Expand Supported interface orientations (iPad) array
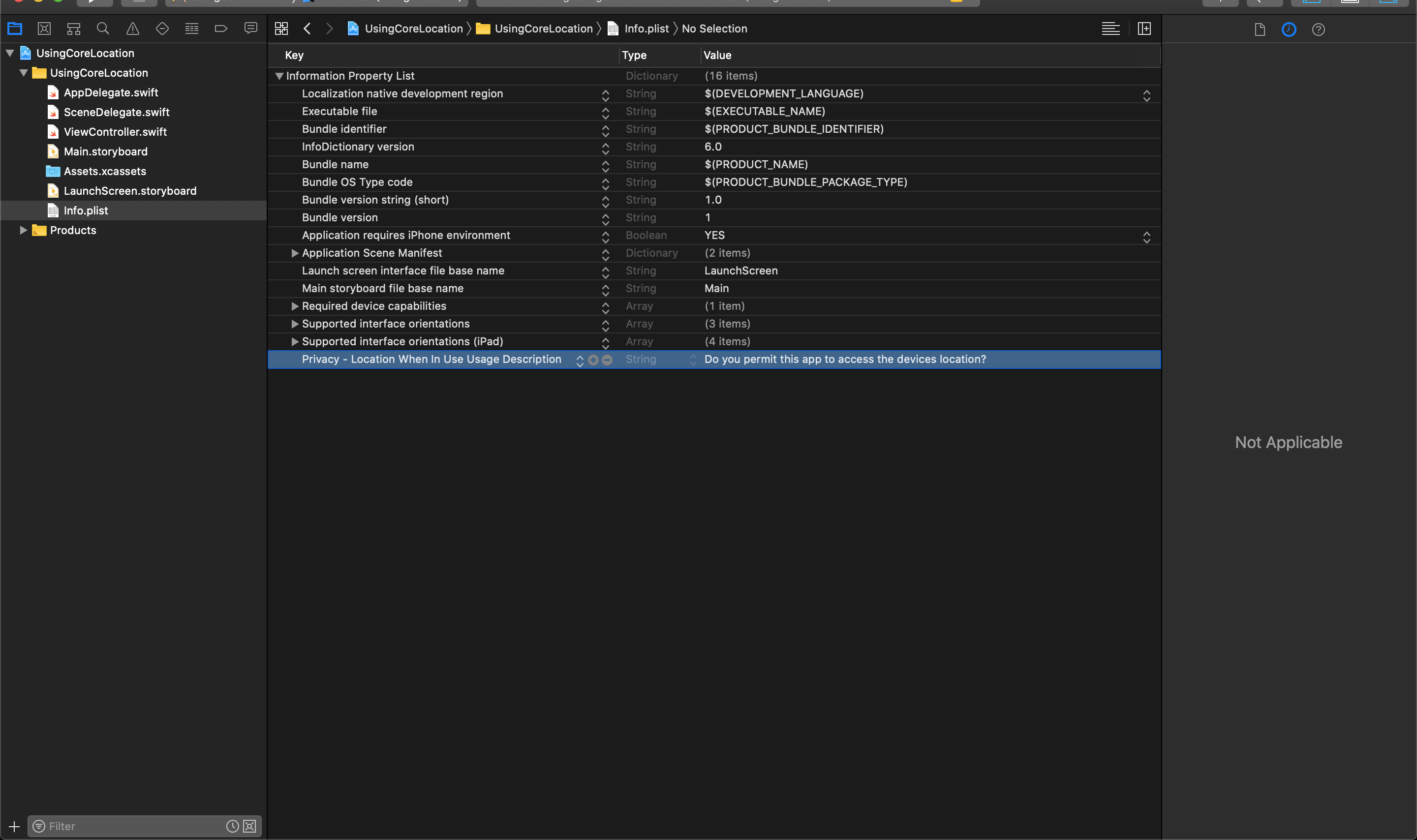This screenshot has height=840, width=1417. point(295,341)
